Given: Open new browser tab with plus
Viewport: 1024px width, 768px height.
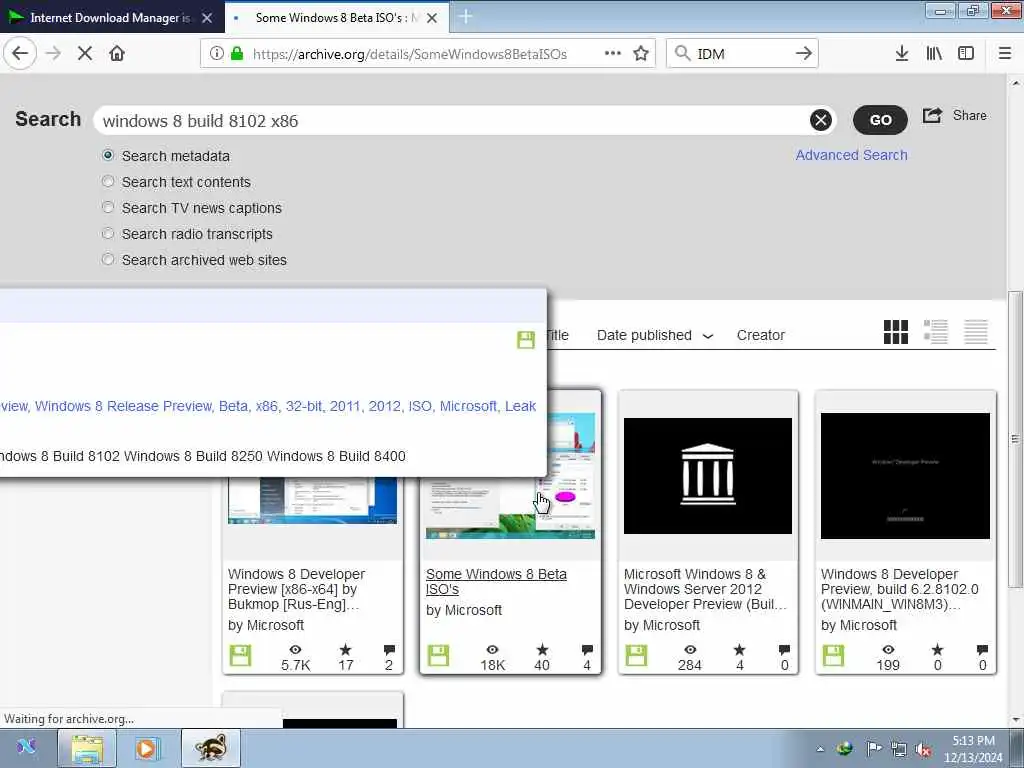Looking at the screenshot, I should [x=466, y=17].
